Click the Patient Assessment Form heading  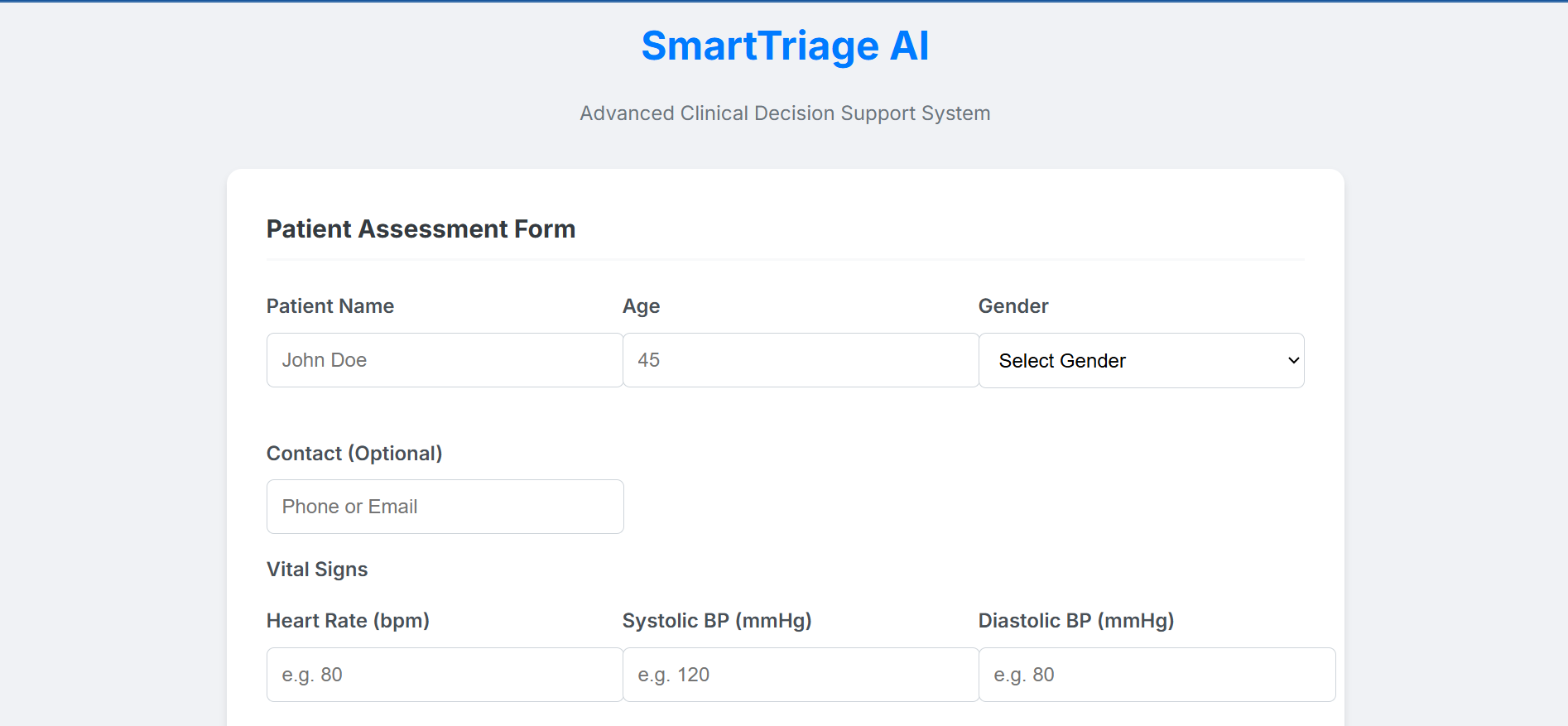point(421,229)
